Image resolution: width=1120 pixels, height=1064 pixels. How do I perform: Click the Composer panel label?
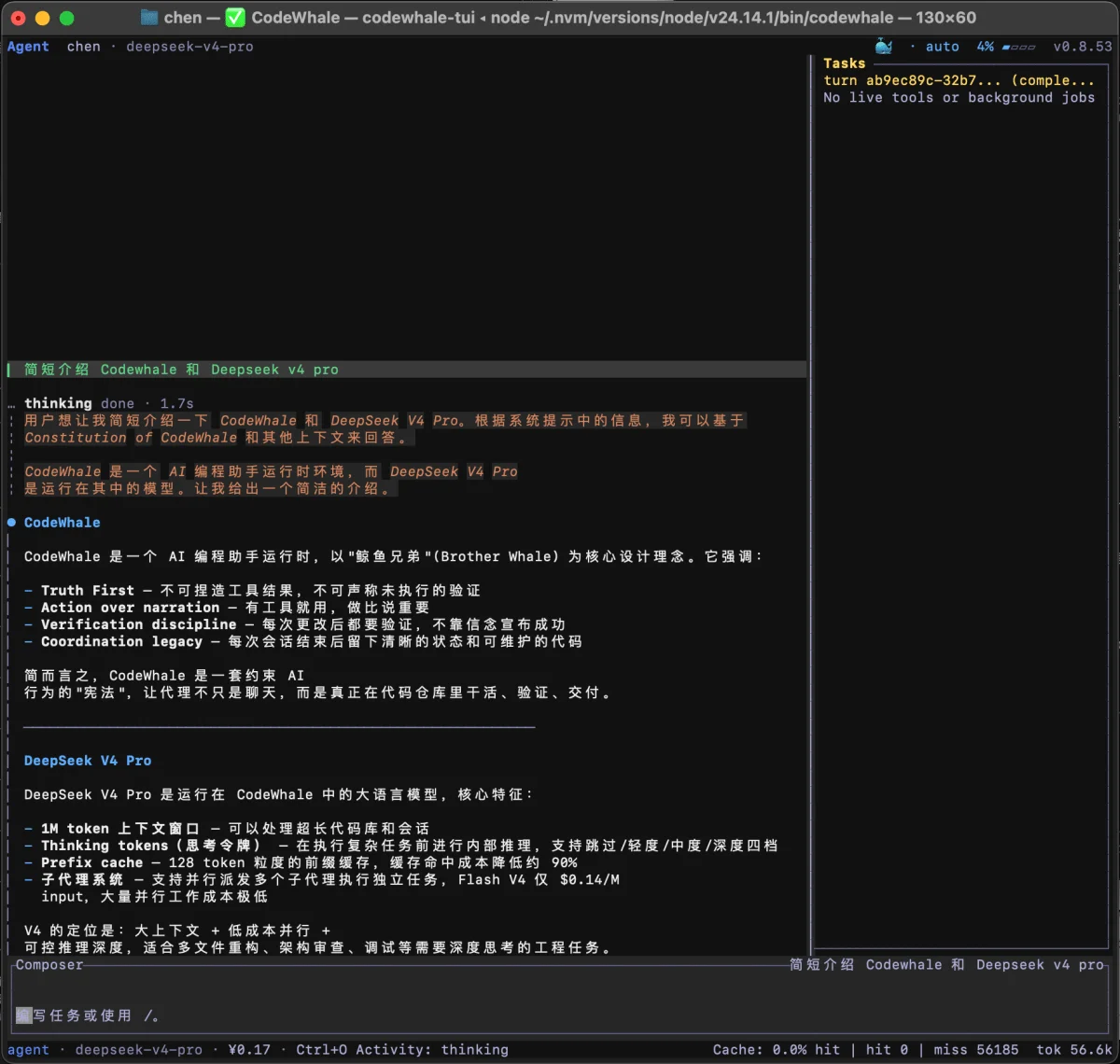pyautogui.click(x=49, y=965)
